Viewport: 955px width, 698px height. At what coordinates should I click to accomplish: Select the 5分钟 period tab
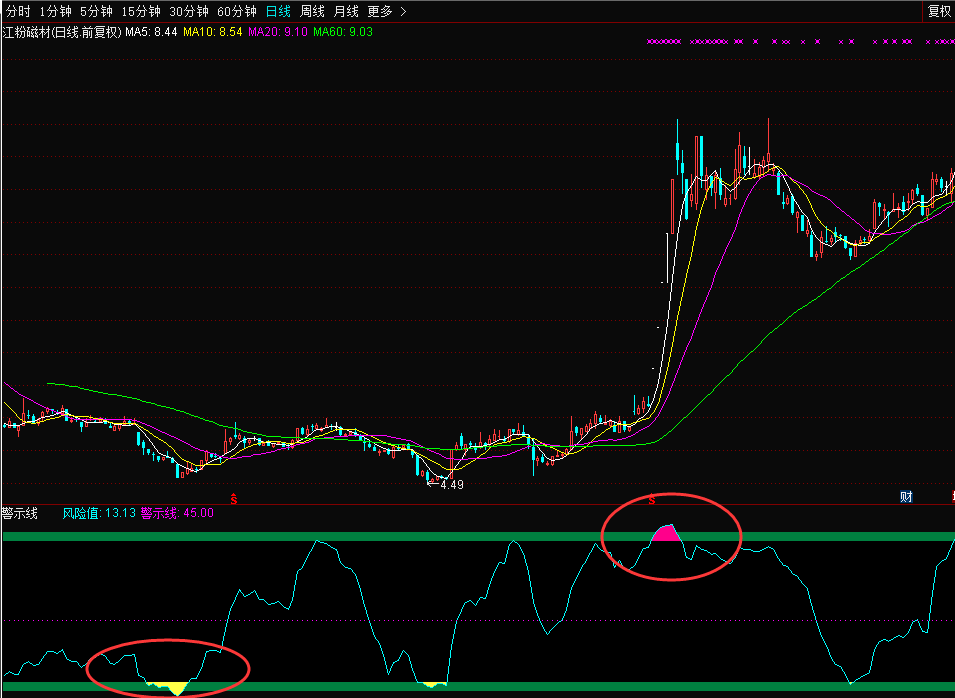[96, 11]
